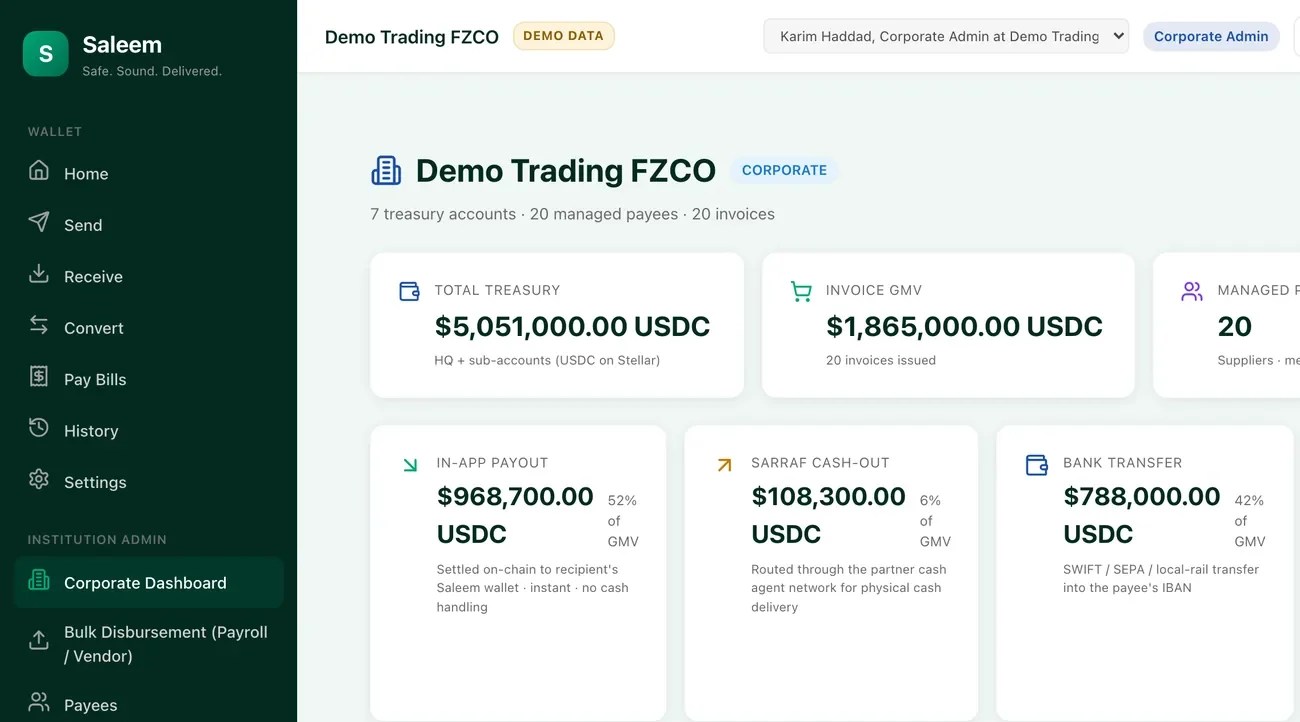1300x722 pixels.
Task: Open the Payees sidebar item
Action: 149,705
